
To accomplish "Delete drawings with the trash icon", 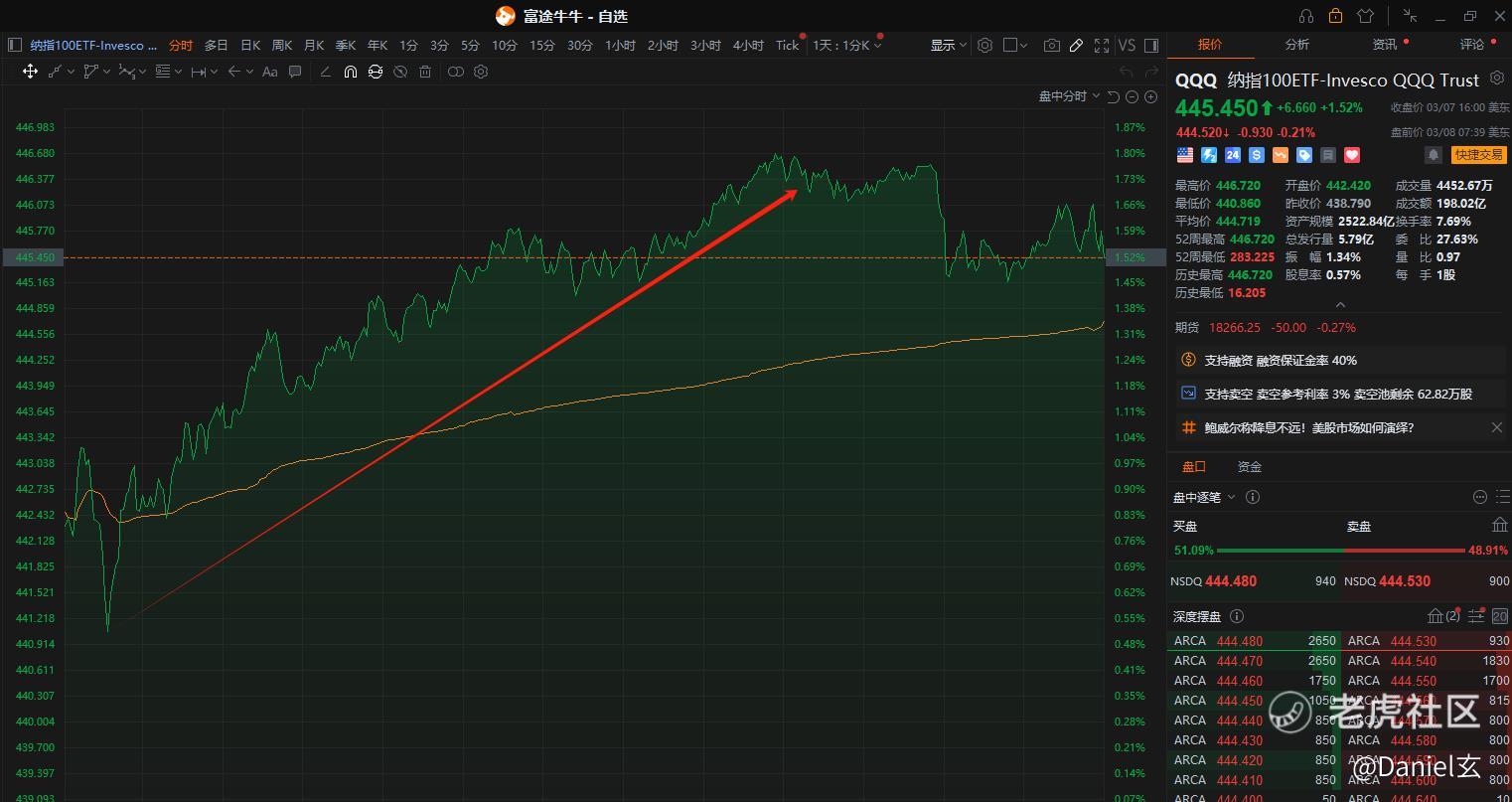I will coord(425,72).
